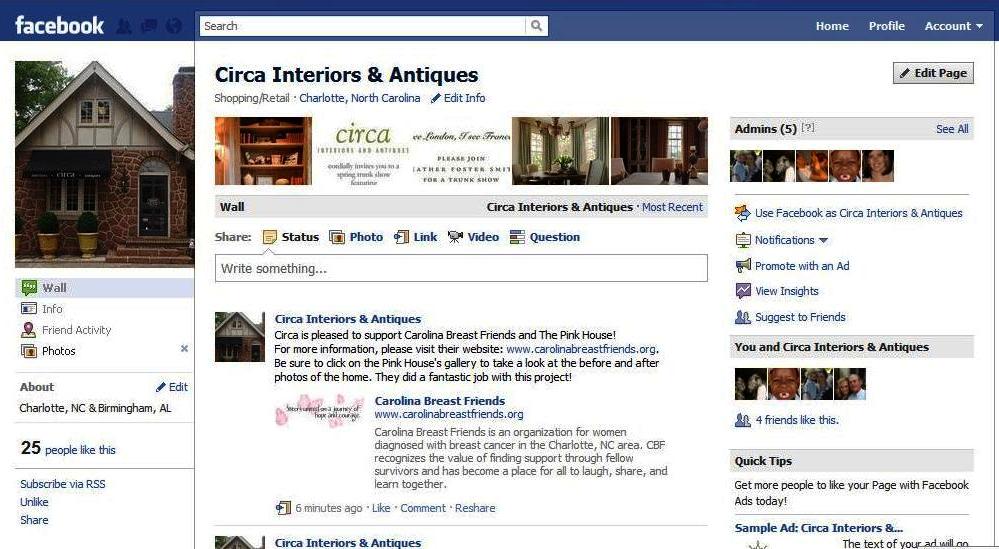Image resolution: width=999 pixels, height=549 pixels.
Task: Click the Facebook logo
Action: pyautogui.click(x=59, y=25)
